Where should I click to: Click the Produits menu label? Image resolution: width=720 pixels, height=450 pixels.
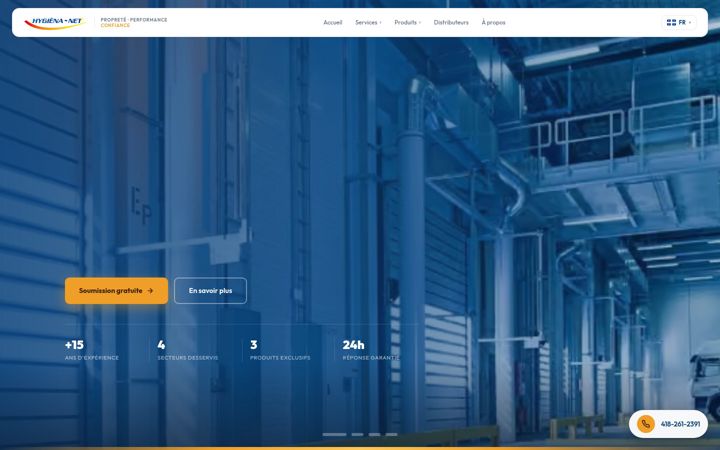(405, 22)
